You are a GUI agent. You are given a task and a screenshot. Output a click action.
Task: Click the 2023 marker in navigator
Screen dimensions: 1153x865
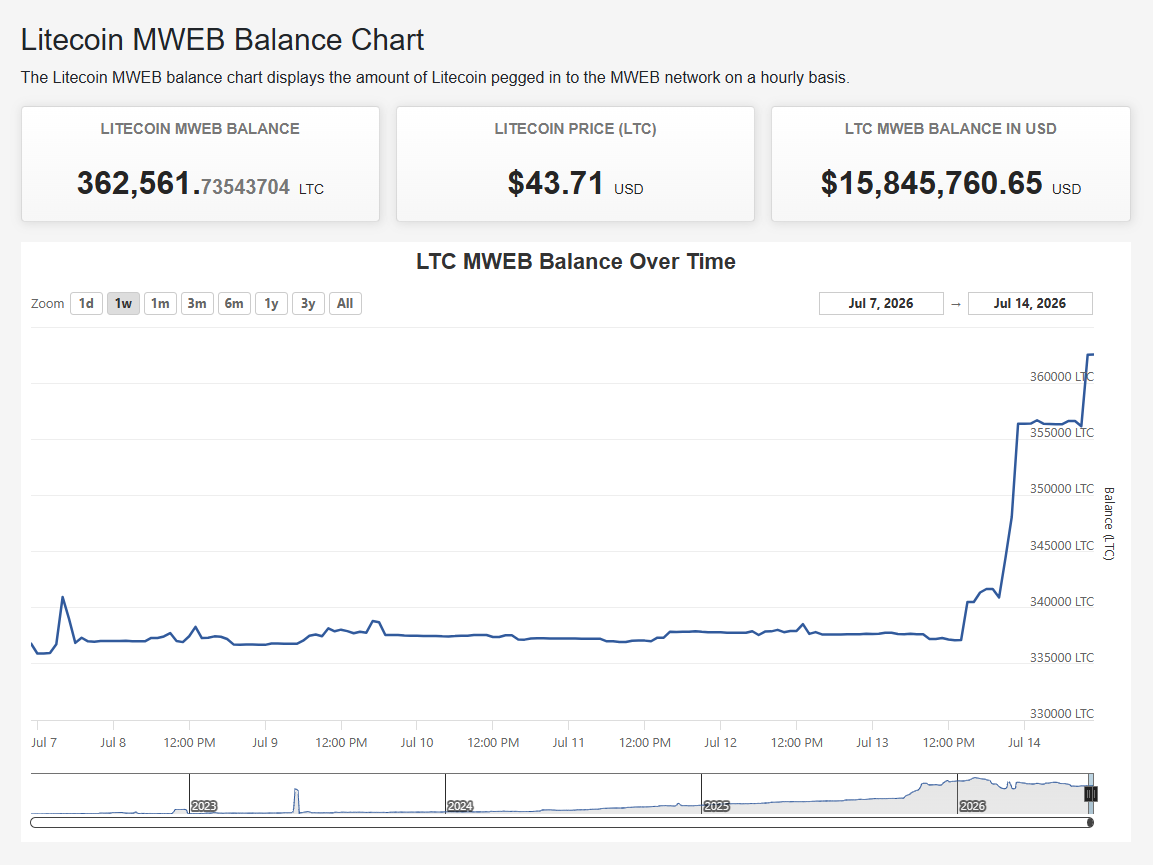click(204, 805)
